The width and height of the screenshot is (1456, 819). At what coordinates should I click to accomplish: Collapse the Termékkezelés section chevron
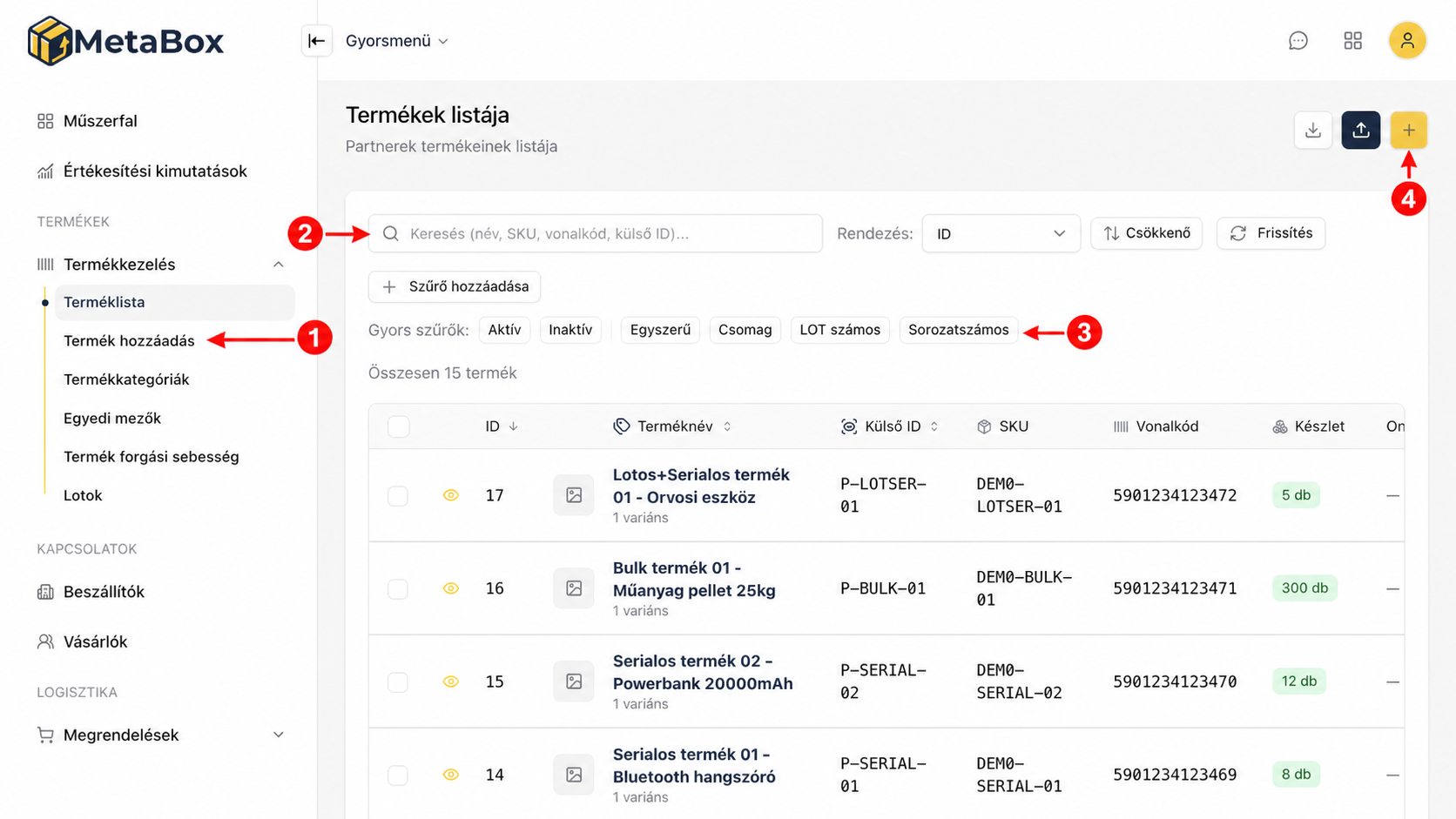(x=279, y=265)
